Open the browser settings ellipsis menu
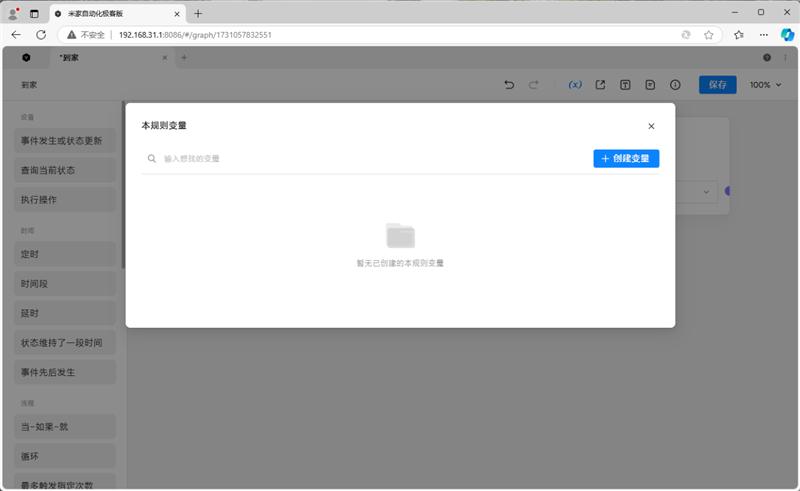Viewport: 800px width, 491px height. (764, 35)
